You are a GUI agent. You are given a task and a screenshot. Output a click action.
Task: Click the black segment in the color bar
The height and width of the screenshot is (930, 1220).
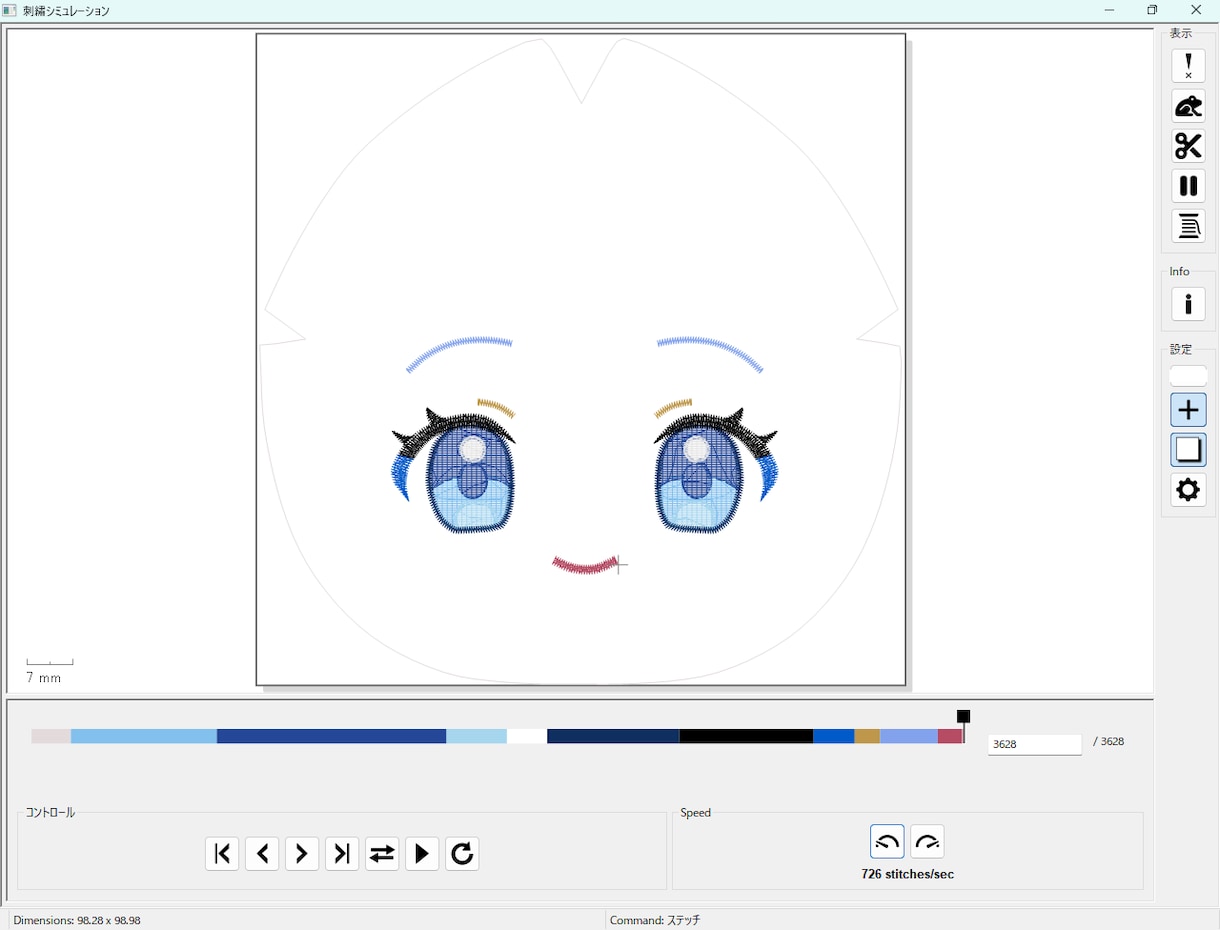click(746, 736)
